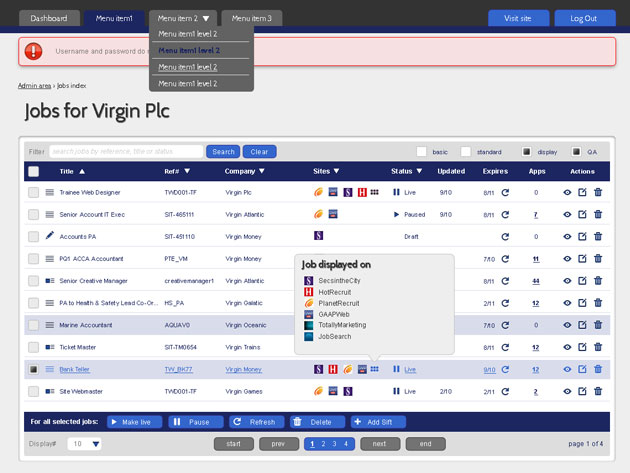
Task: Edit the Senior Account IT Exec job
Action: click(x=582, y=214)
